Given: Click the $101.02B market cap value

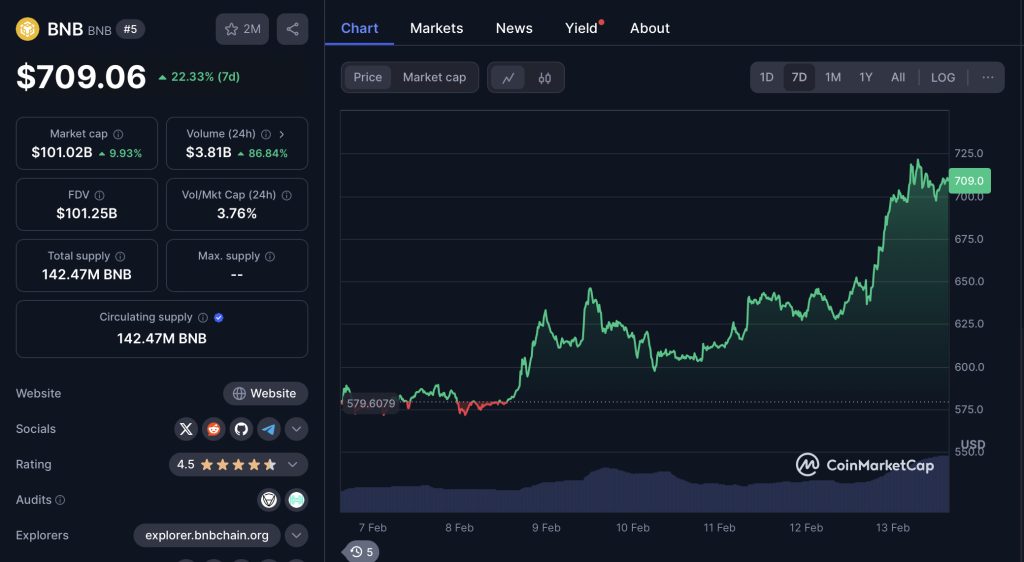Looking at the screenshot, I should pos(61,152).
